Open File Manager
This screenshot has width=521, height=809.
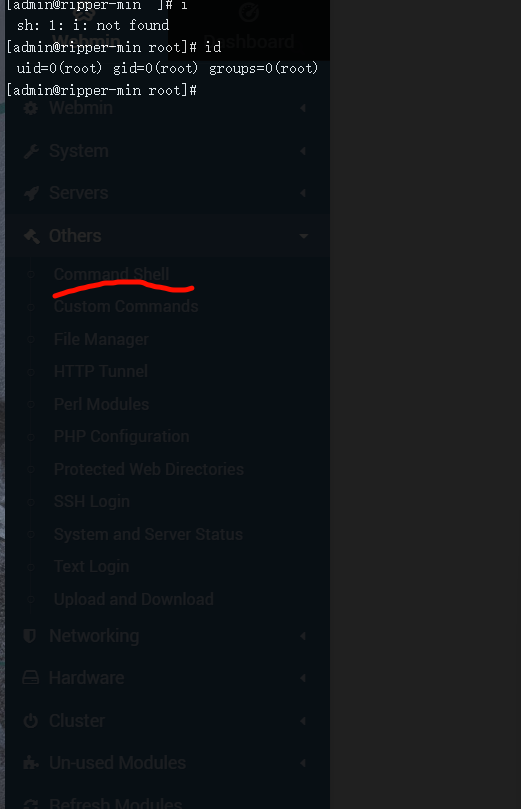(x=101, y=339)
